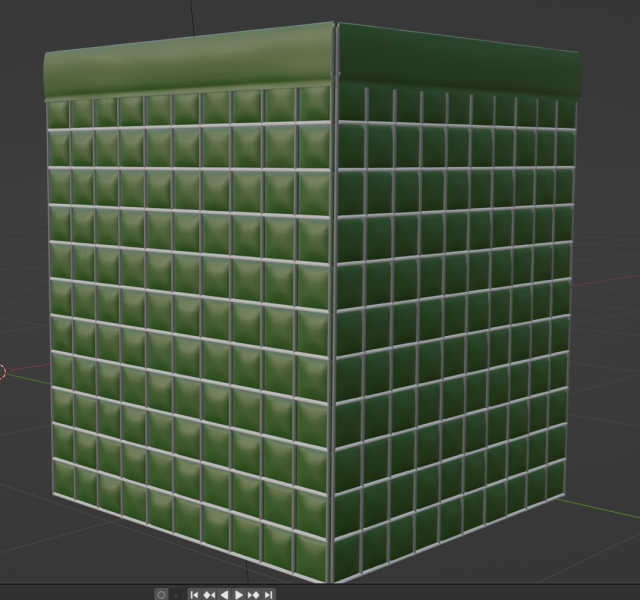This screenshot has width=640, height=600.
Task: Jump to the previous keyframe
Action: tap(210, 594)
